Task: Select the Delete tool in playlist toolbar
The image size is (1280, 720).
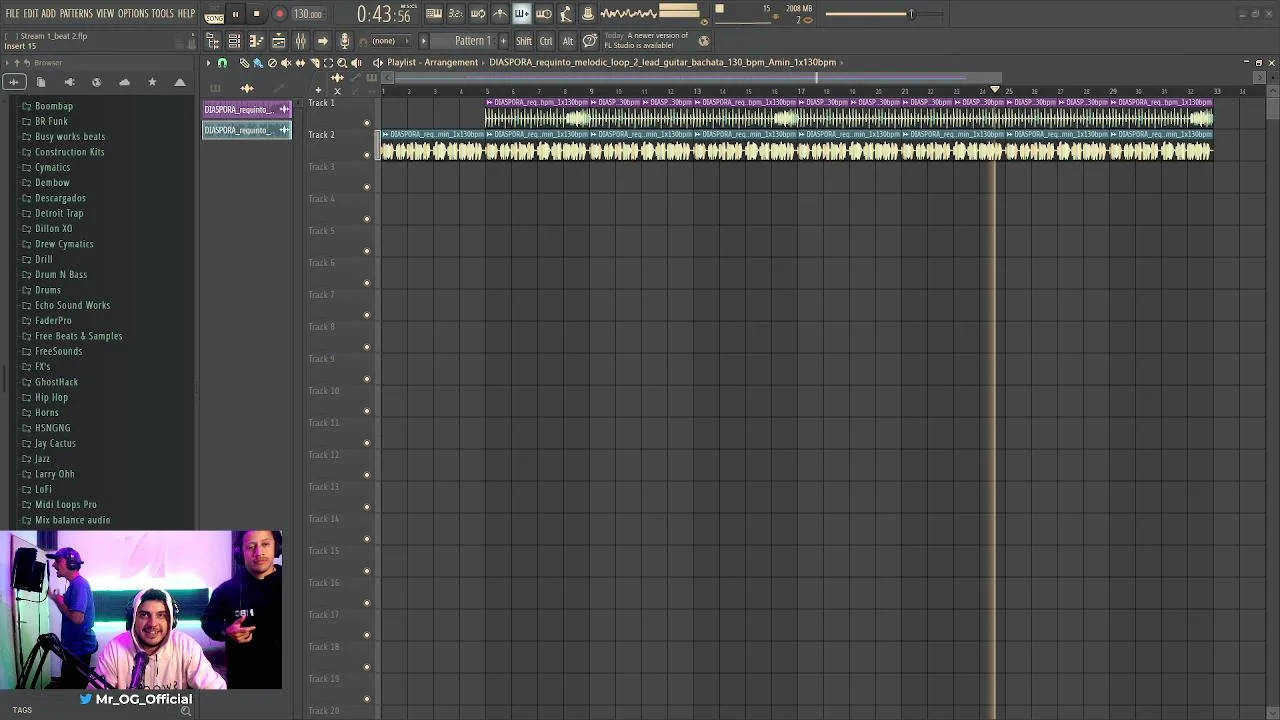Action: 272,63
